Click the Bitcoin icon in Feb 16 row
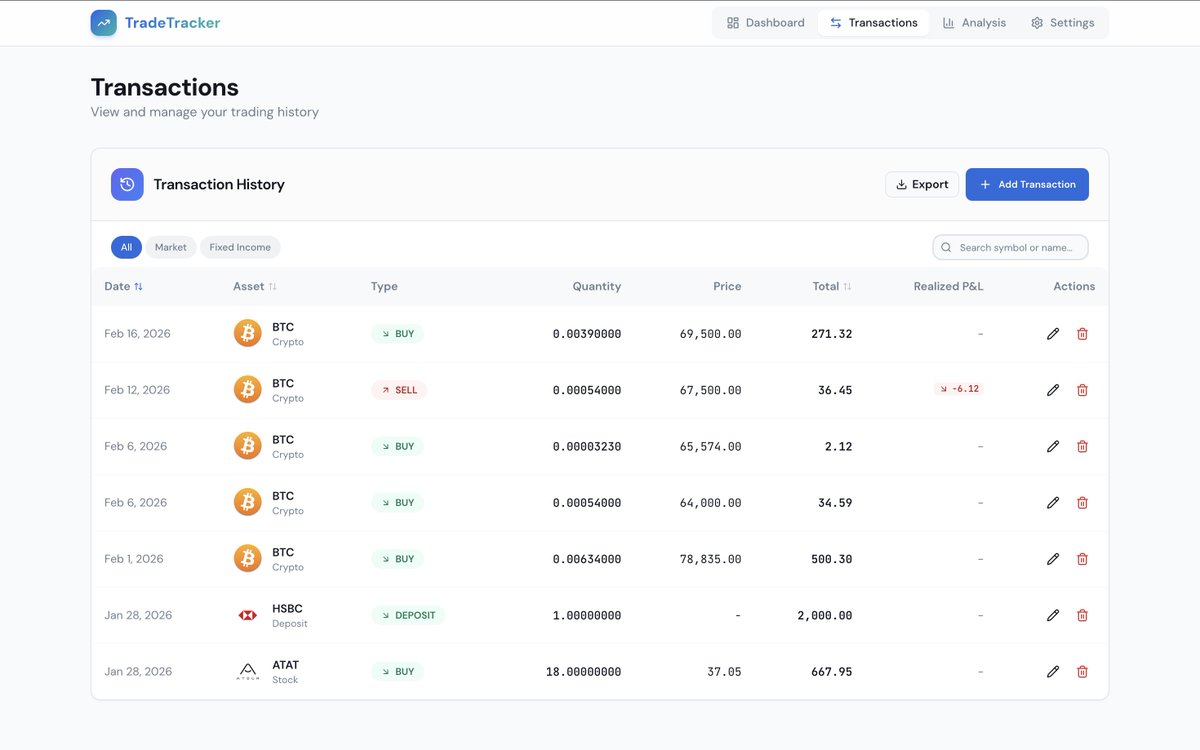This screenshot has height=750, width=1200. [x=247, y=333]
